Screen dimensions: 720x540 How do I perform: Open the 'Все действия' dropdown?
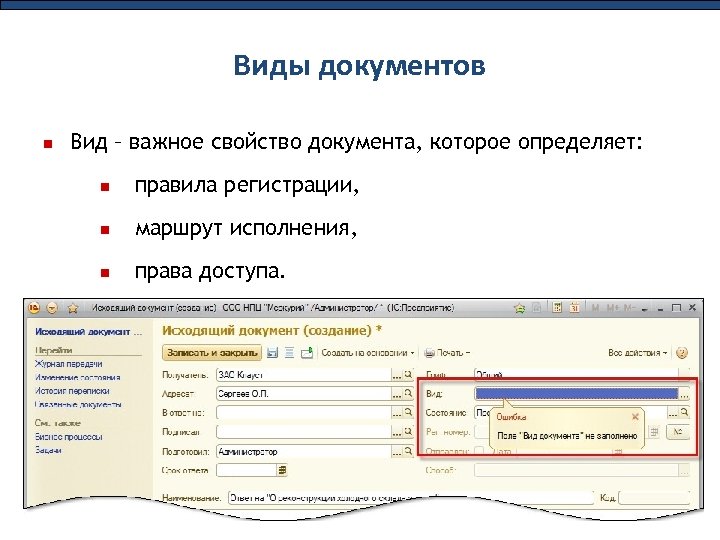point(637,353)
